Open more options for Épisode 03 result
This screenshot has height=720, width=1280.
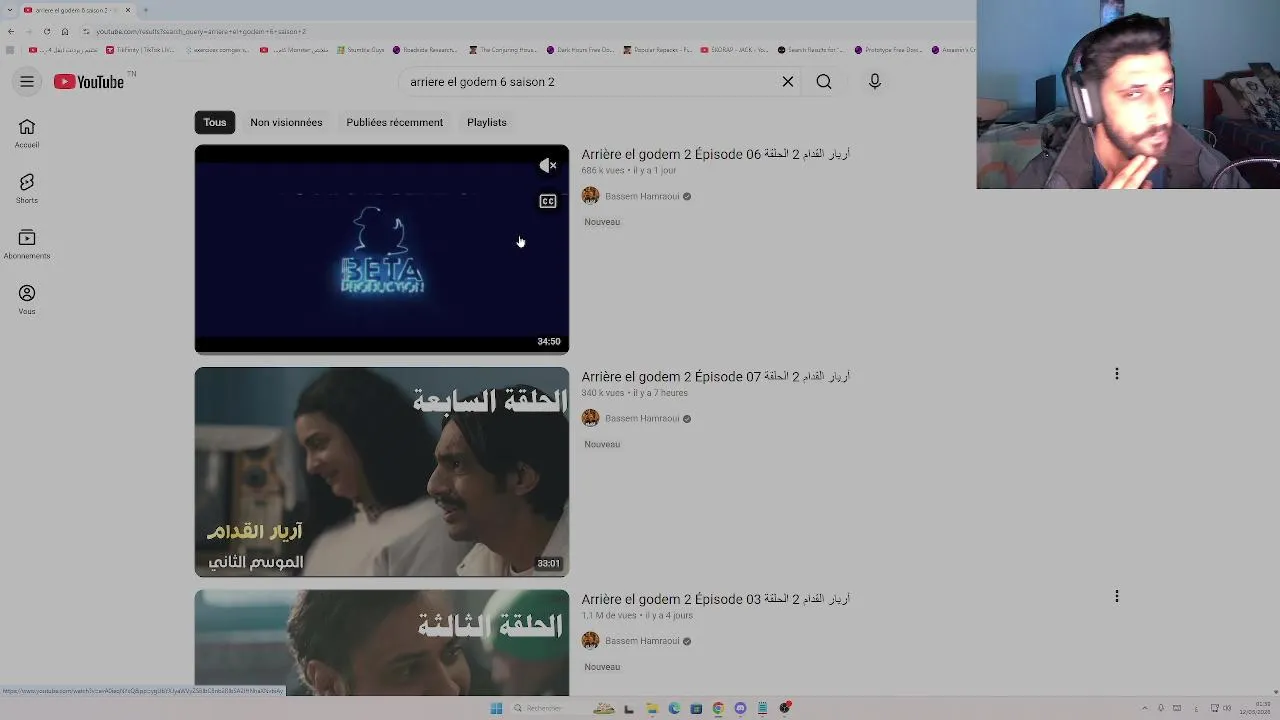click(x=1117, y=597)
